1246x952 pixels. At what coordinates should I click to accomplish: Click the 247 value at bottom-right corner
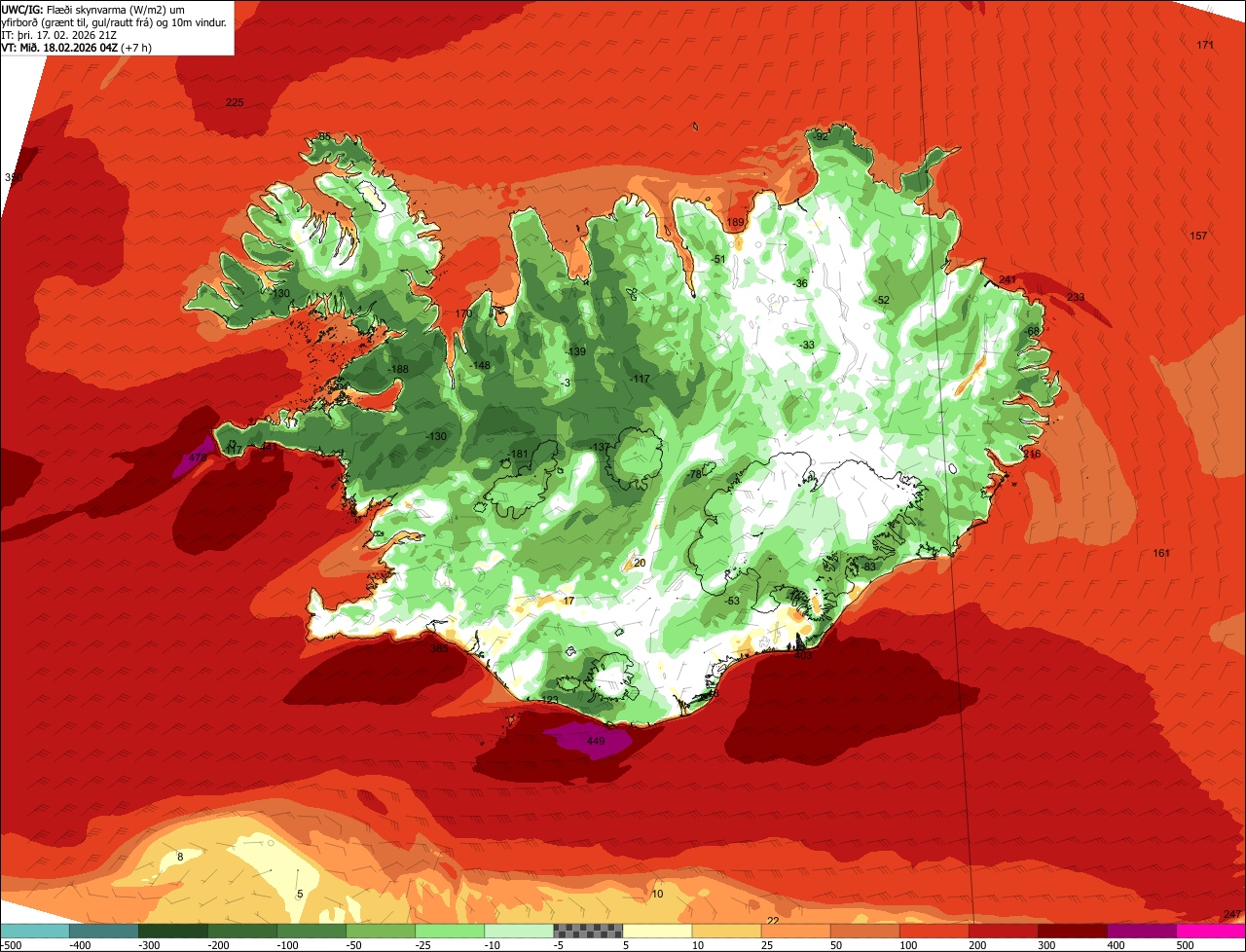pyautogui.click(x=1231, y=913)
